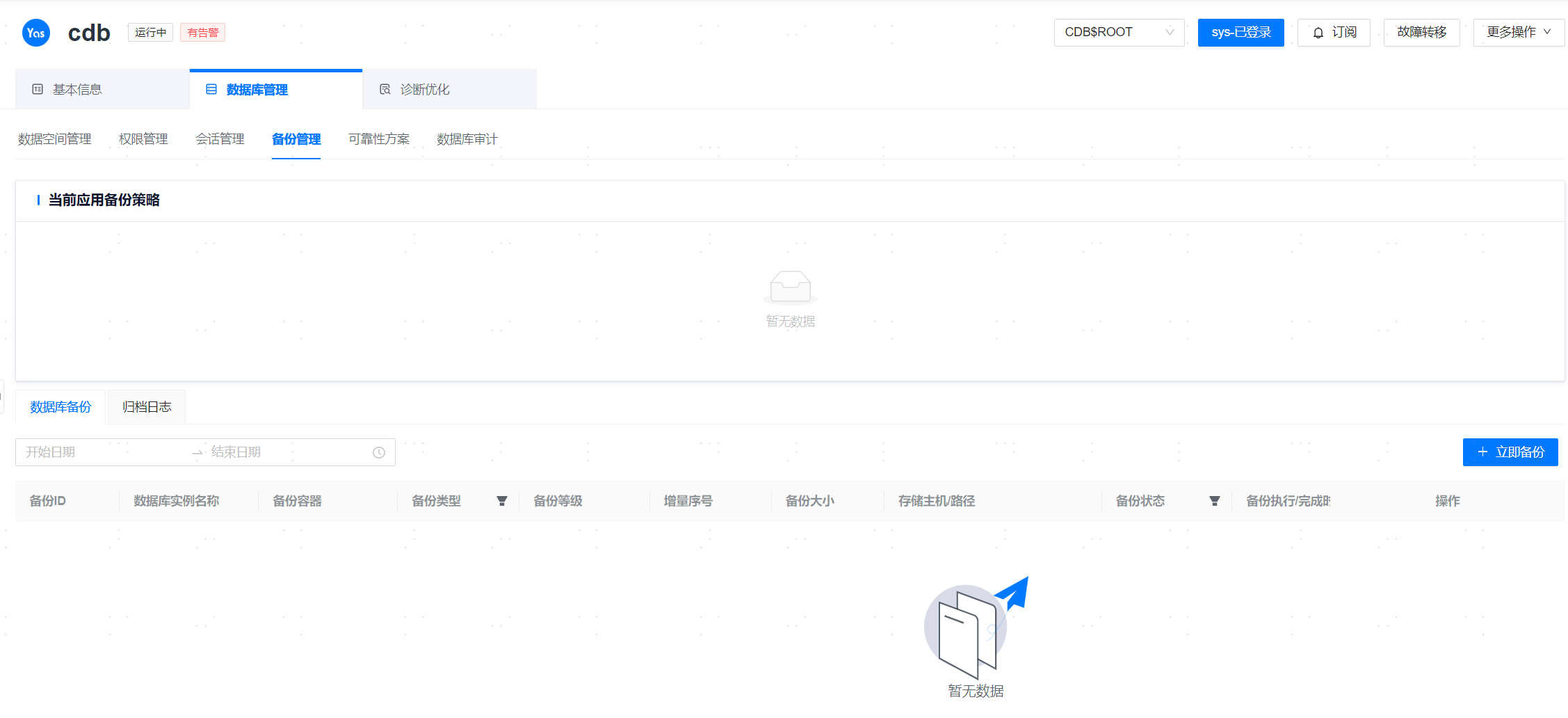
Task: Open the CDB$ROOT container dropdown
Action: pyautogui.click(x=1118, y=33)
